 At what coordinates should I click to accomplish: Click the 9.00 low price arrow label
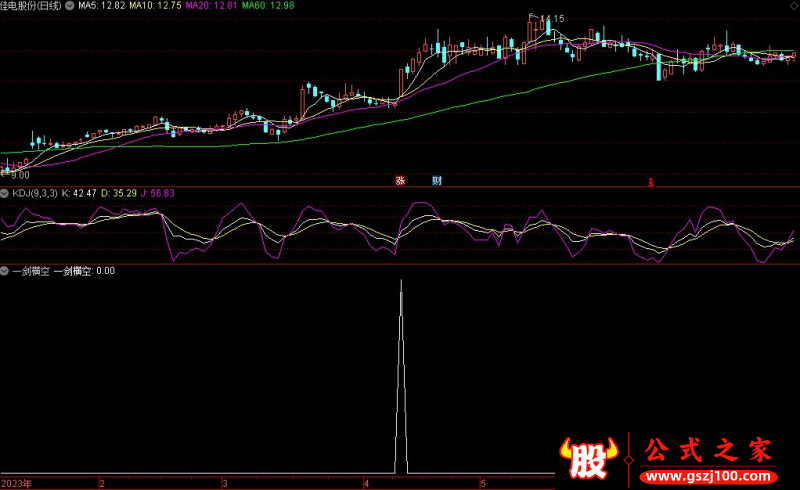[x=18, y=174]
